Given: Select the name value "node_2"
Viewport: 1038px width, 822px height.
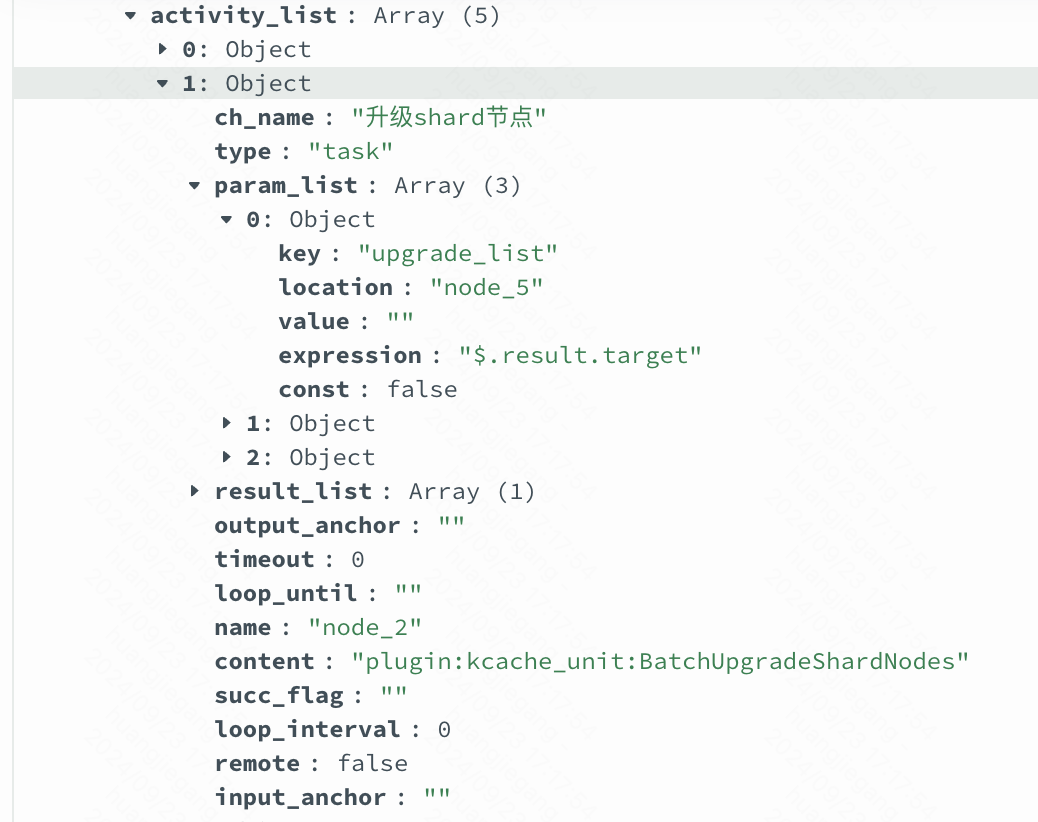Looking at the screenshot, I should click(x=365, y=627).
